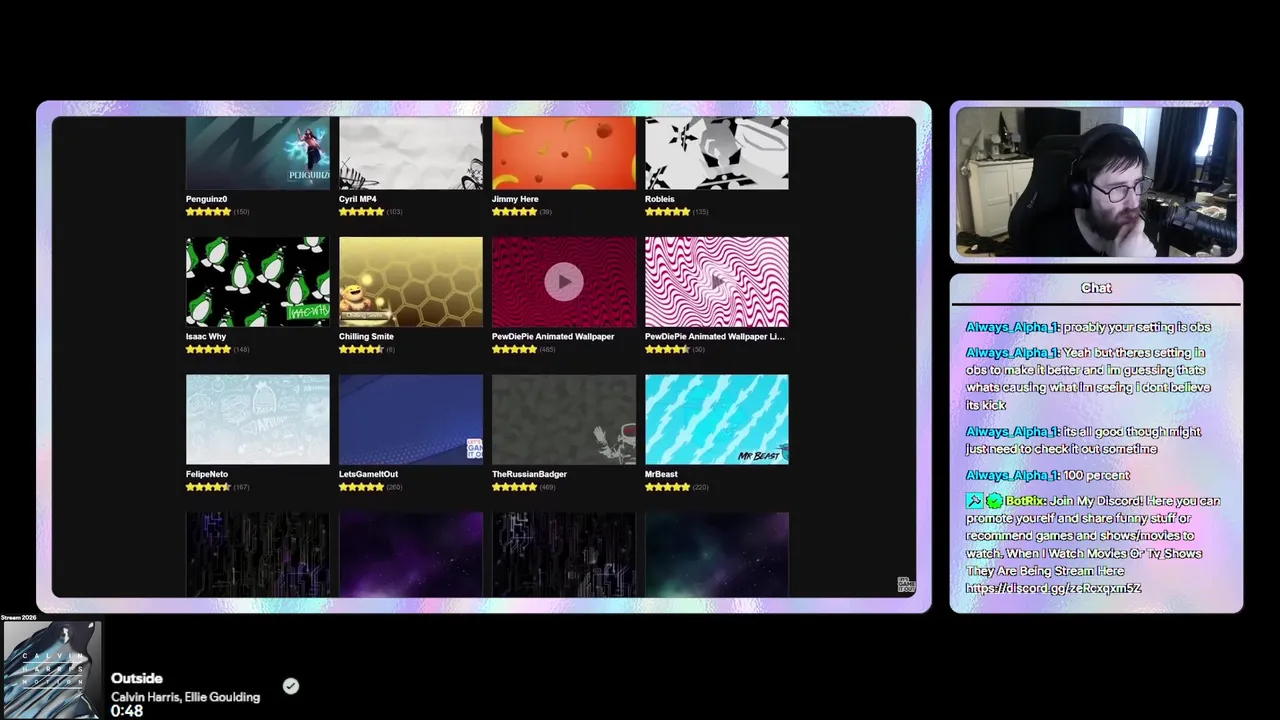Click the Jimmy Here title link
This screenshot has height=720, width=1280.
tap(515, 199)
